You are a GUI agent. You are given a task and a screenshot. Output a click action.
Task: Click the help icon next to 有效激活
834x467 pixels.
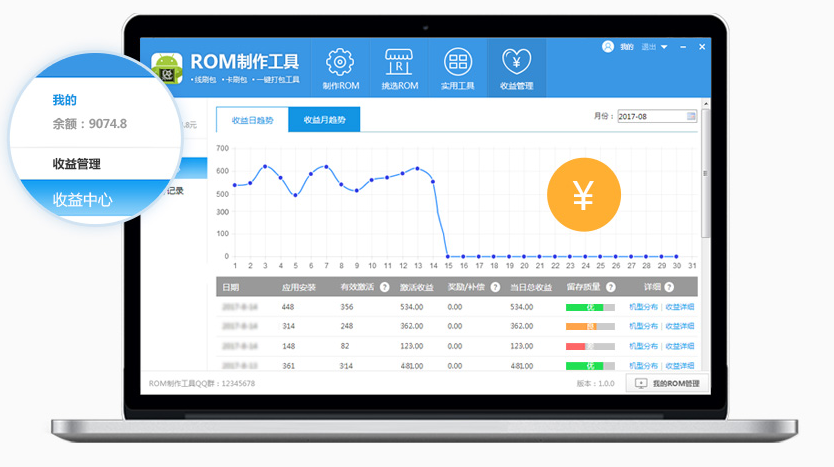pos(385,287)
